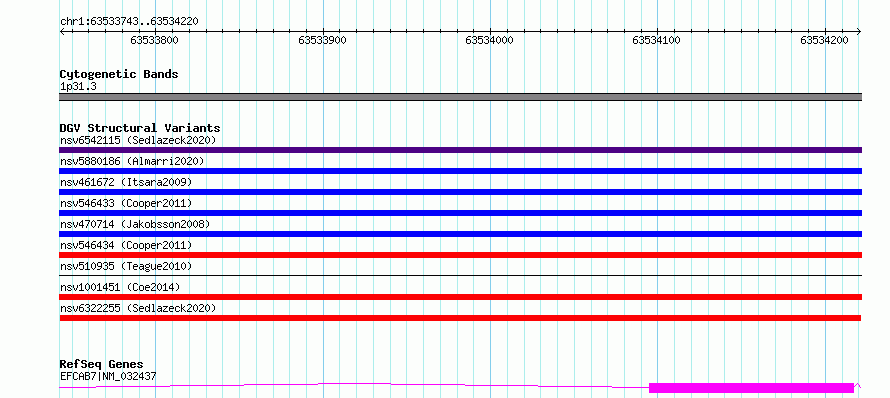The width and height of the screenshot is (890, 398).
Task: Click the Cytogenetic Bands track title
Action: [119, 74]
